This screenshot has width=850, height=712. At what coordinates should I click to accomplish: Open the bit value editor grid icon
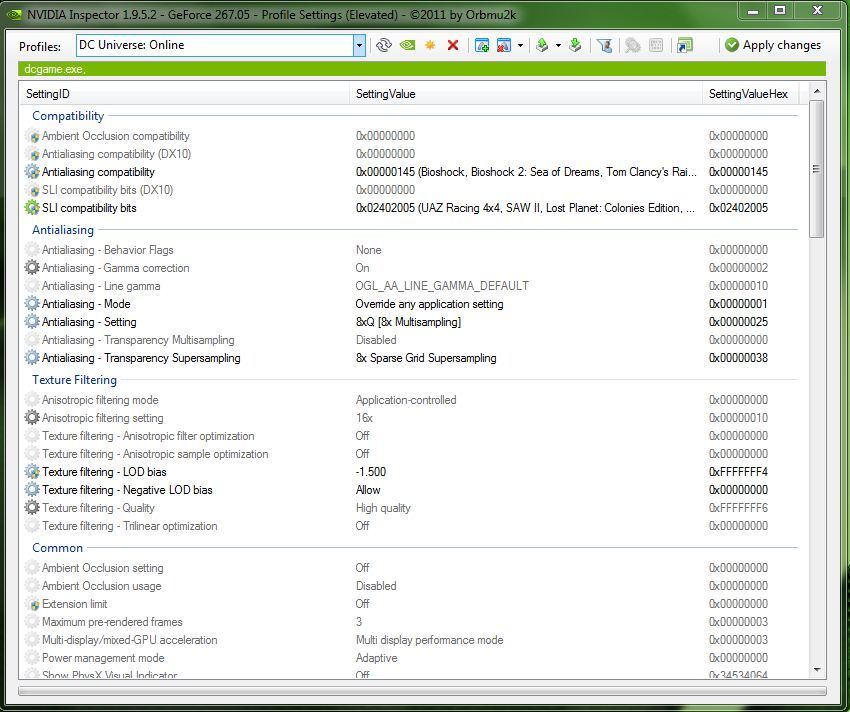tap(656, 45)
